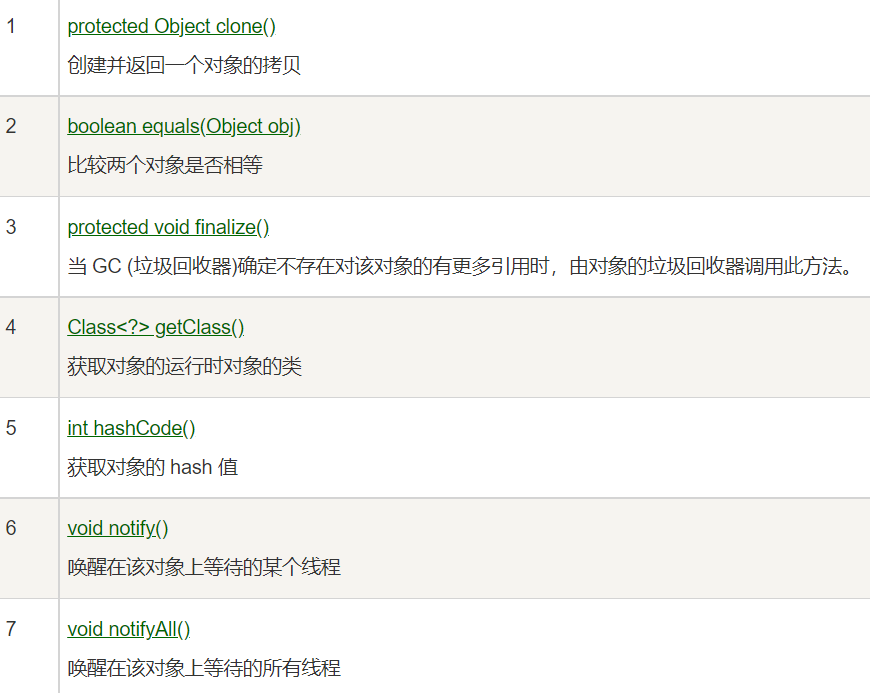Click the row number 1 cell
This screenshot has width=870, height=693.
click(x=11, y=27)
